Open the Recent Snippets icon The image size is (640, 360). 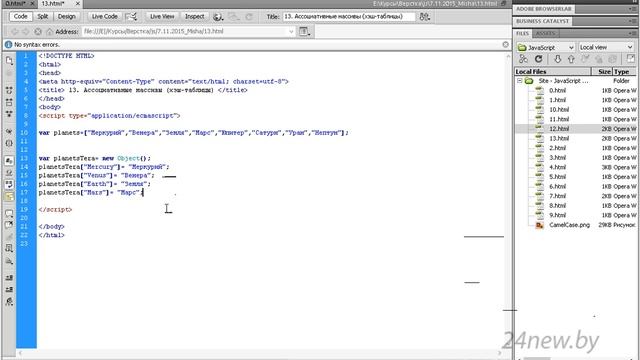9,248
